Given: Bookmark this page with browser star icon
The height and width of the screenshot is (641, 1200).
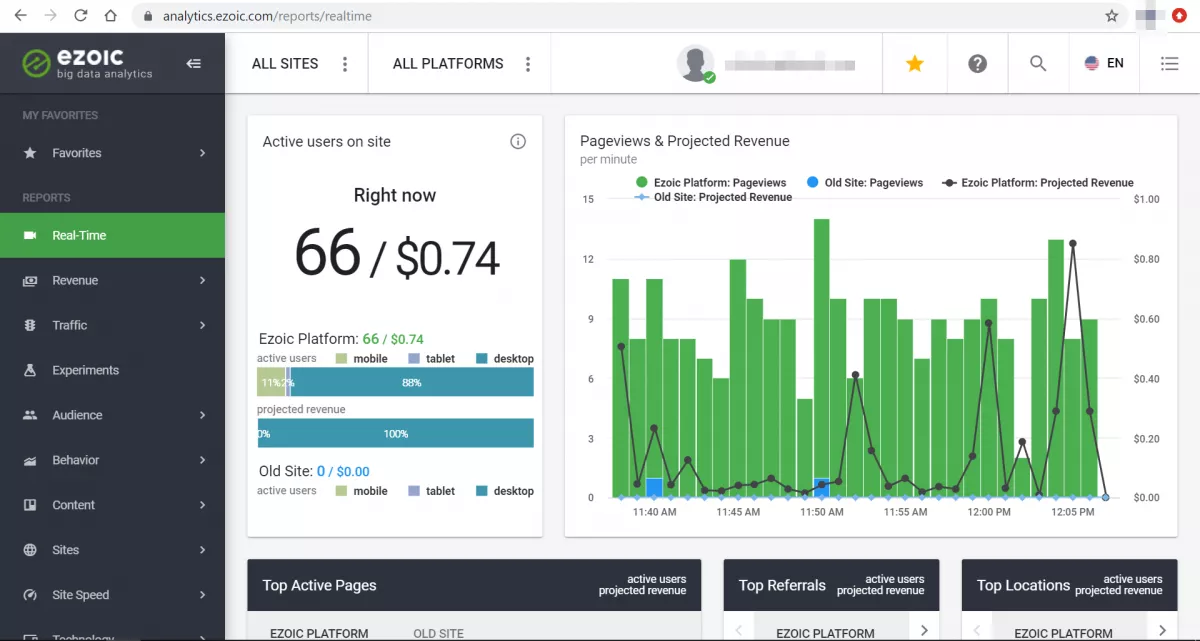Looking at the screenshot, I should click(1111, 16).
